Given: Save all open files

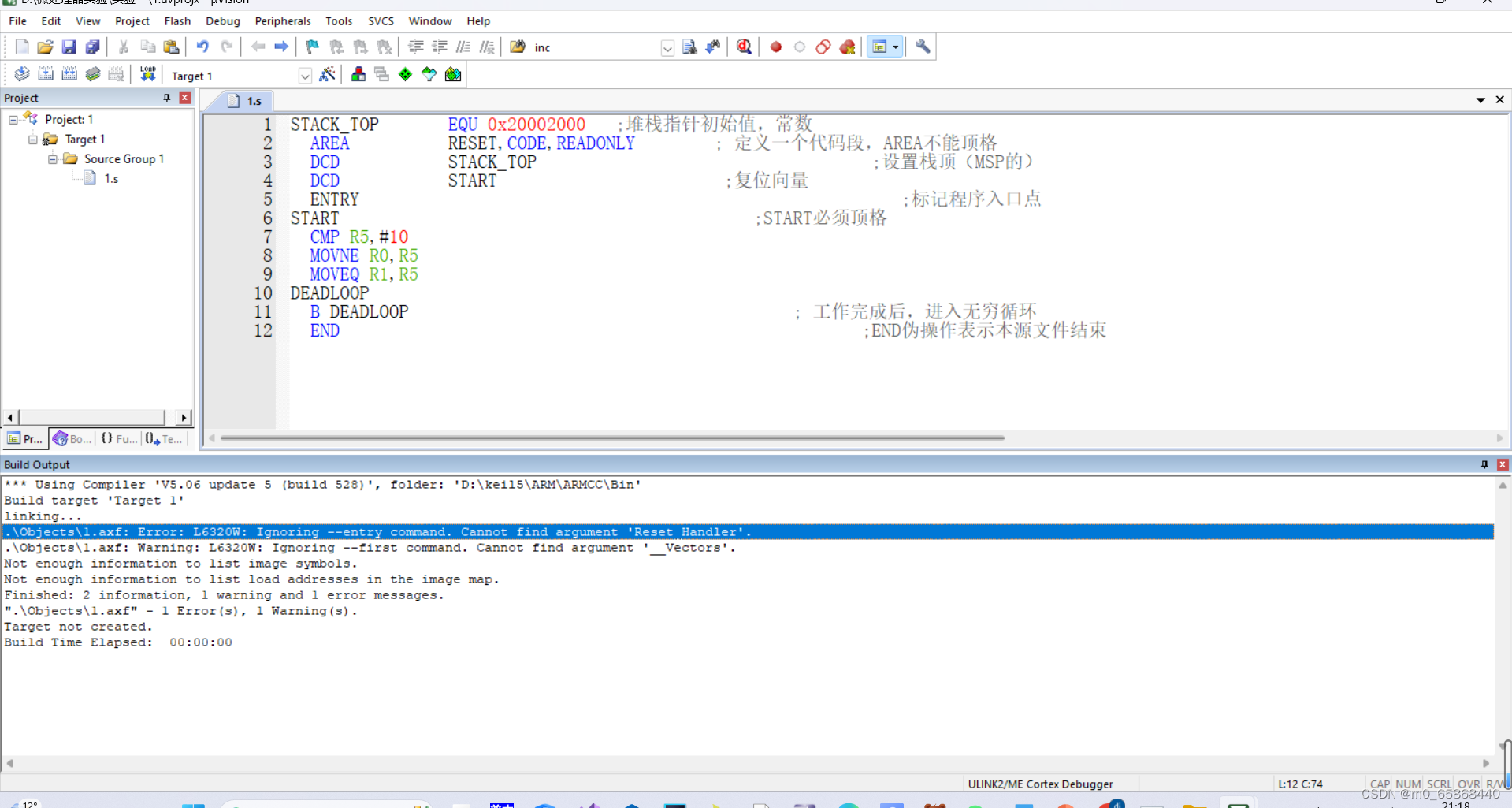Looking at the screenshot, I should tap(93, 47).
